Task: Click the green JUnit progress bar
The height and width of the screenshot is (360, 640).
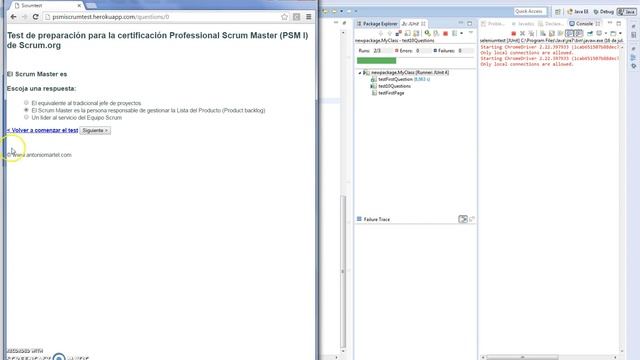Action: (376, 60)
